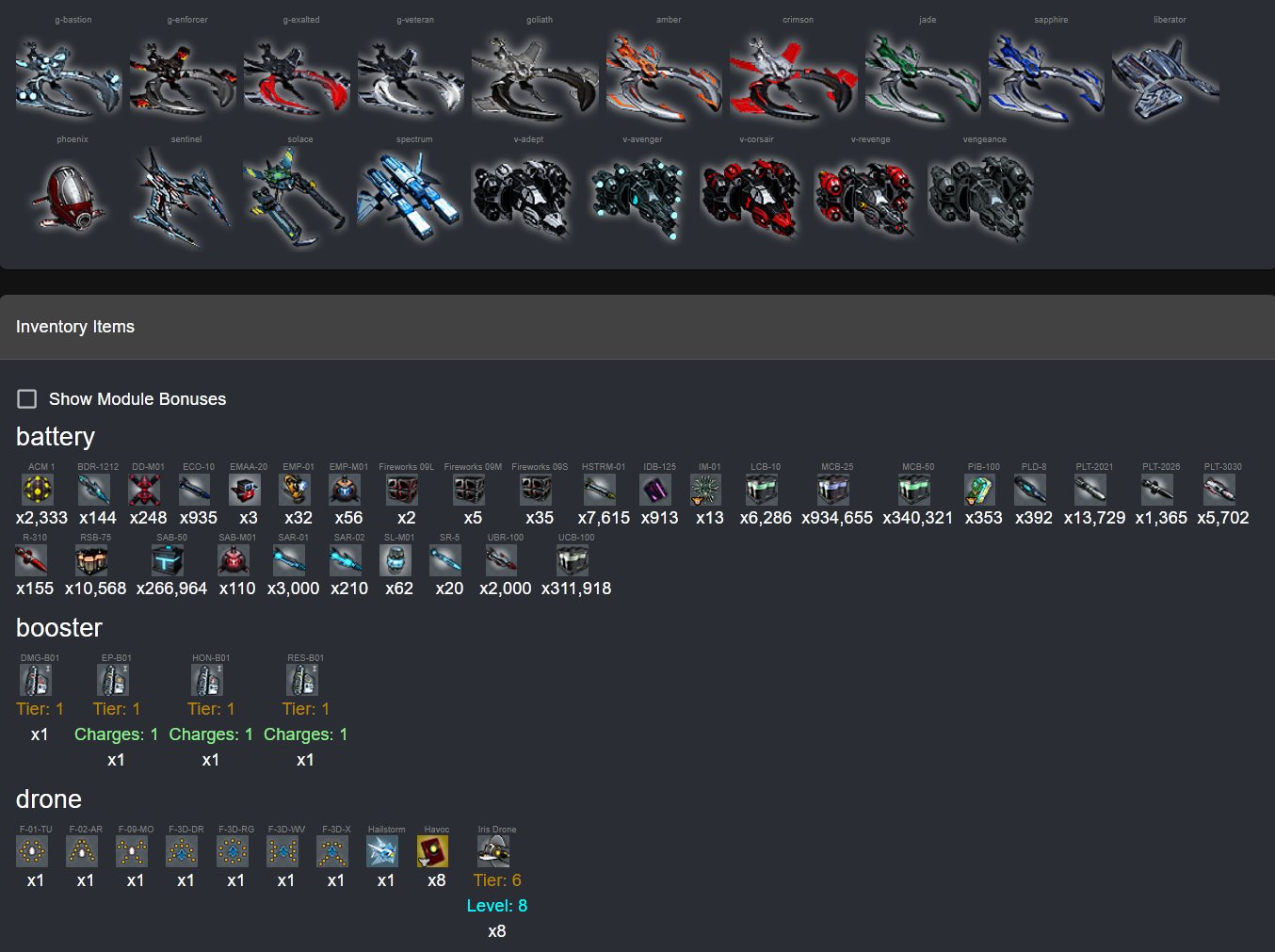Choose the liberator ship thumbnail
This screenshot has width=1275, height=952.
pyautogui.click(x=1166, y=78)
